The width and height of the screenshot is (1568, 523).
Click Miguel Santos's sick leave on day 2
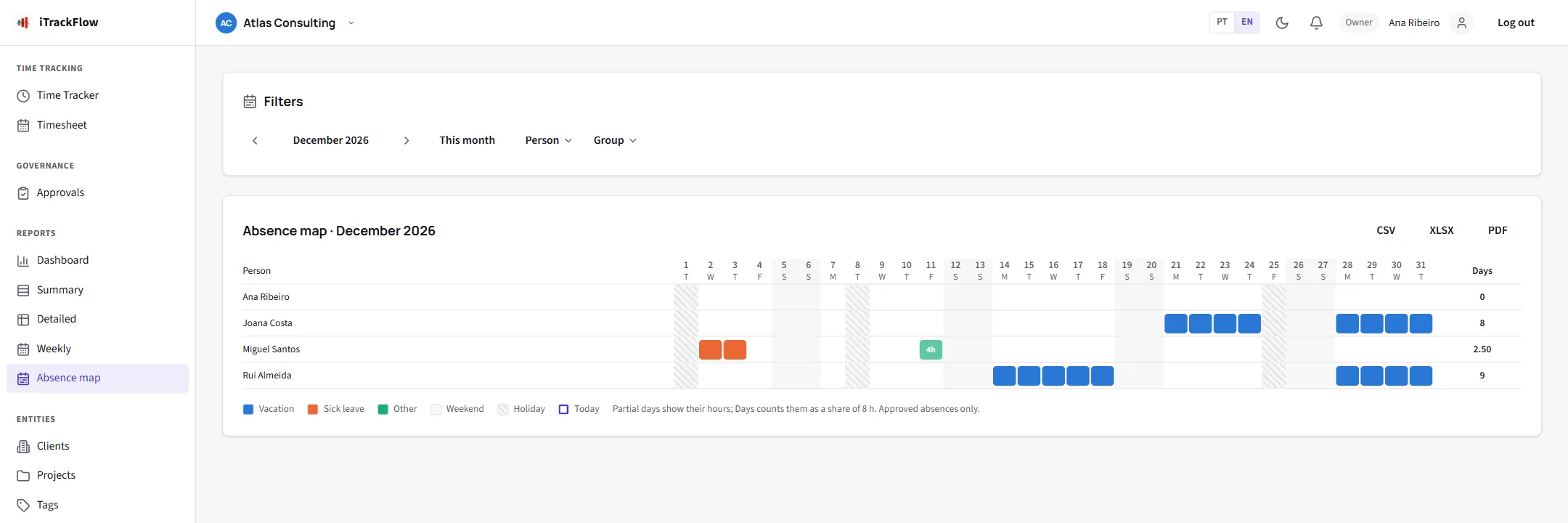(x=710, y=349)
